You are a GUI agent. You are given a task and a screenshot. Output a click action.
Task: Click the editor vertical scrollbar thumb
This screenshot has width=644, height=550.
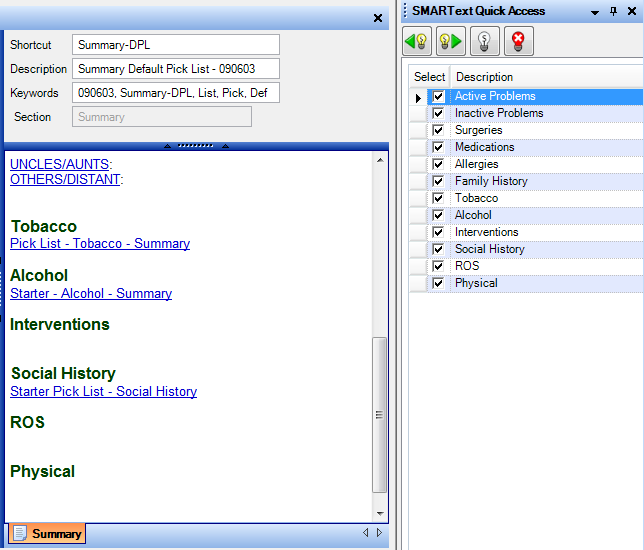tap(380, 415)
